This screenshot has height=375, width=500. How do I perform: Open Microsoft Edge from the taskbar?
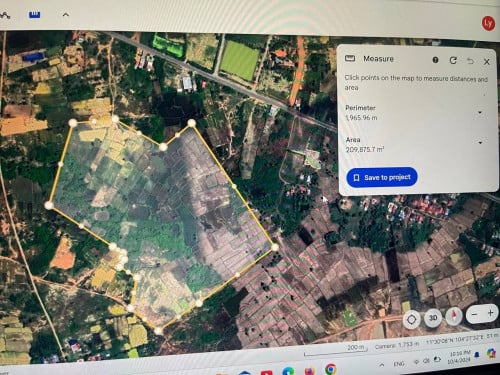point(288,371)
